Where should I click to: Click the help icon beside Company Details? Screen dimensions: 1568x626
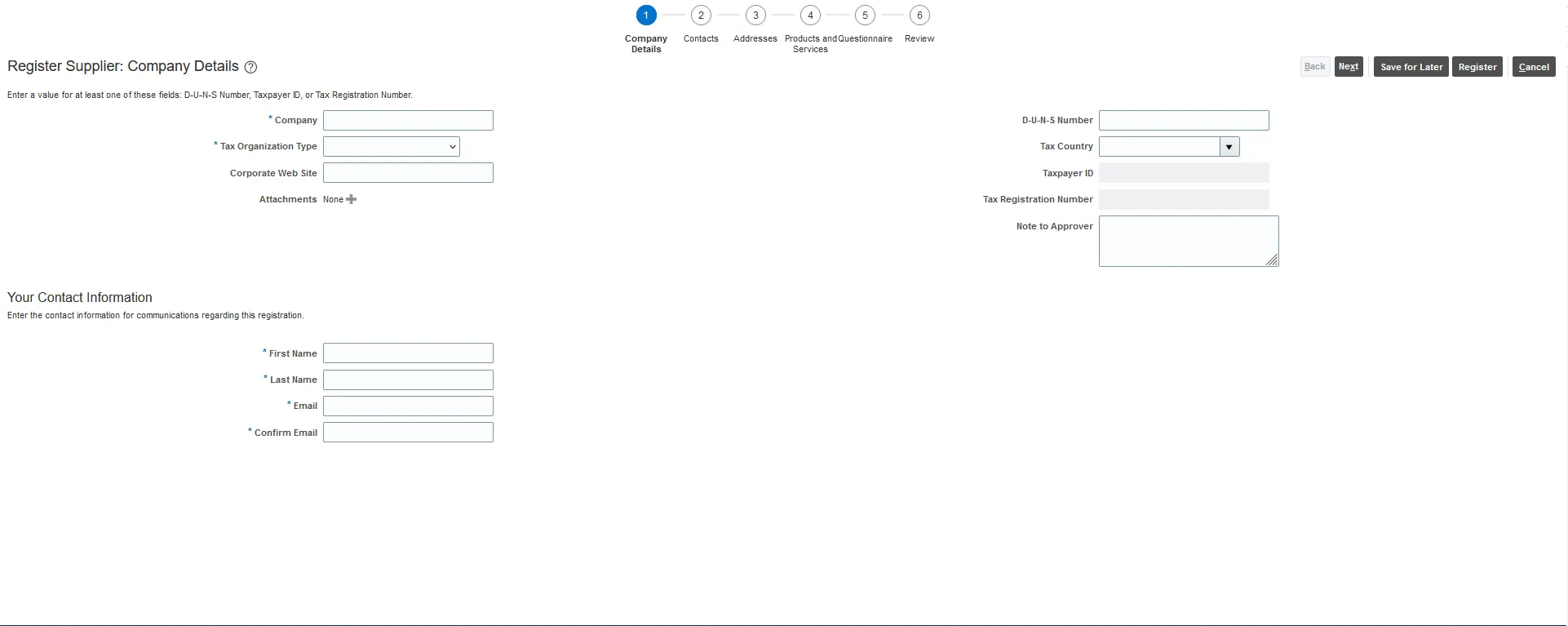250,68
